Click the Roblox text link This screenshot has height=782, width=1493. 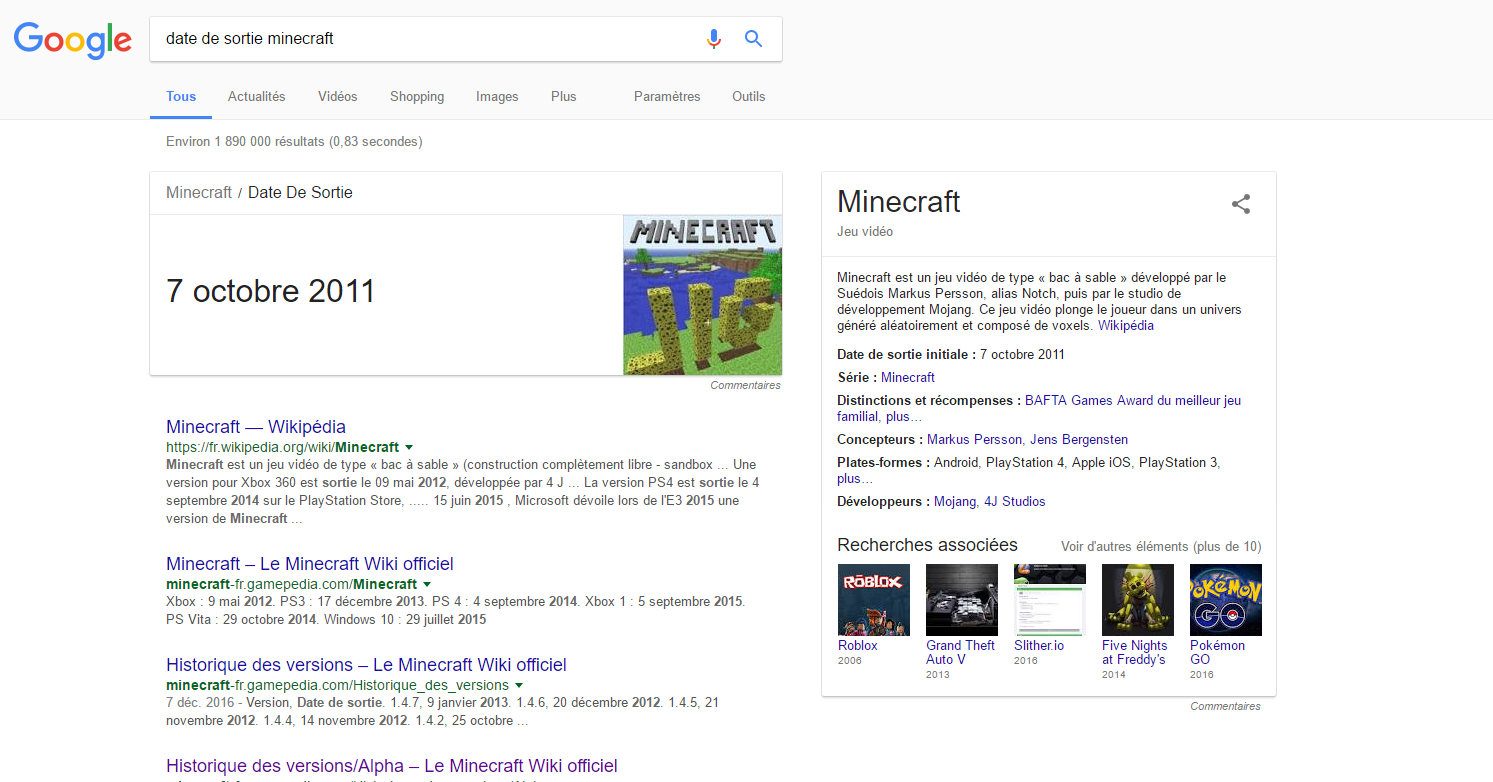[x=858, y=645]
